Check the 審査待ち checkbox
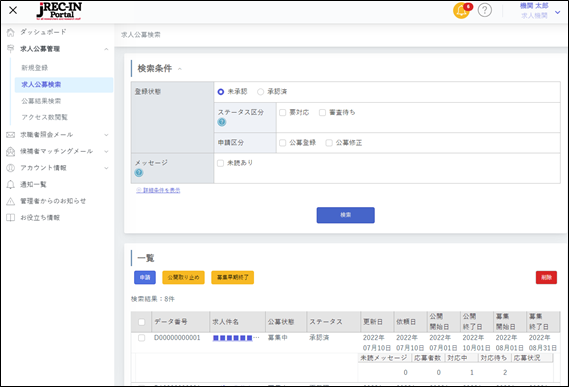 322,113
